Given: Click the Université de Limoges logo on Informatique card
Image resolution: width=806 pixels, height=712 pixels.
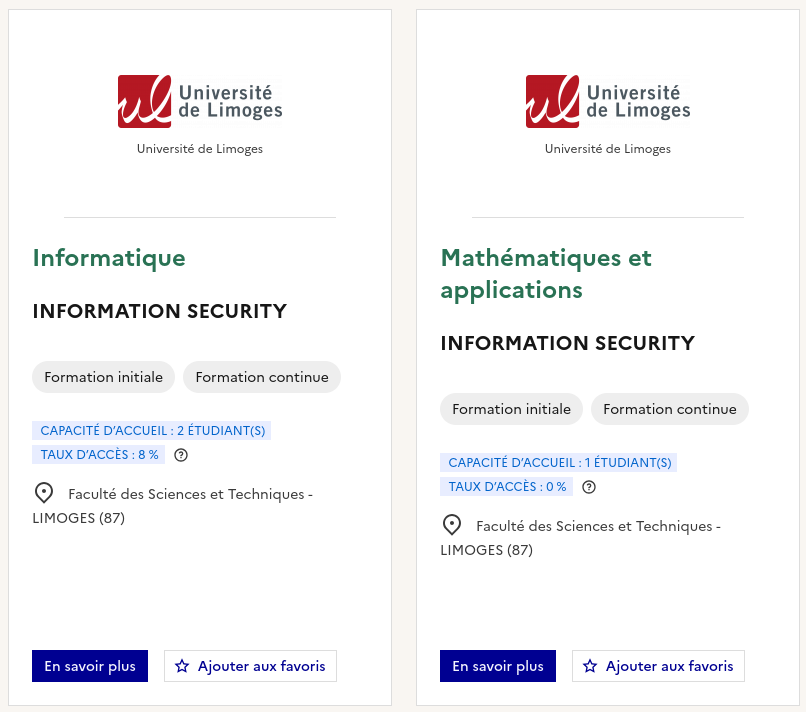Looking at the screenshot, I should tap(200, 101).
